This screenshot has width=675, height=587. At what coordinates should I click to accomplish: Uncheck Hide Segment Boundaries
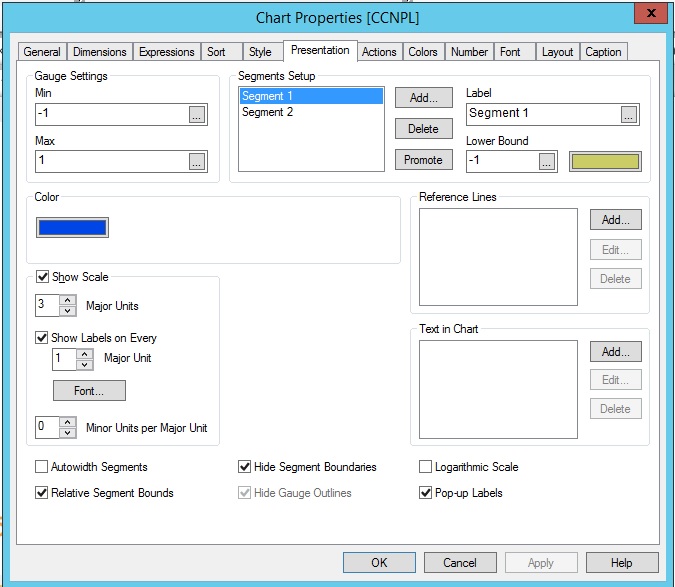(245, 467)
